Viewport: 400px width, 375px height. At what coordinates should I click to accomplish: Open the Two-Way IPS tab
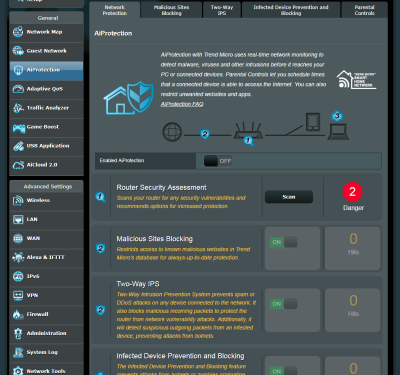tap(222, 10)
